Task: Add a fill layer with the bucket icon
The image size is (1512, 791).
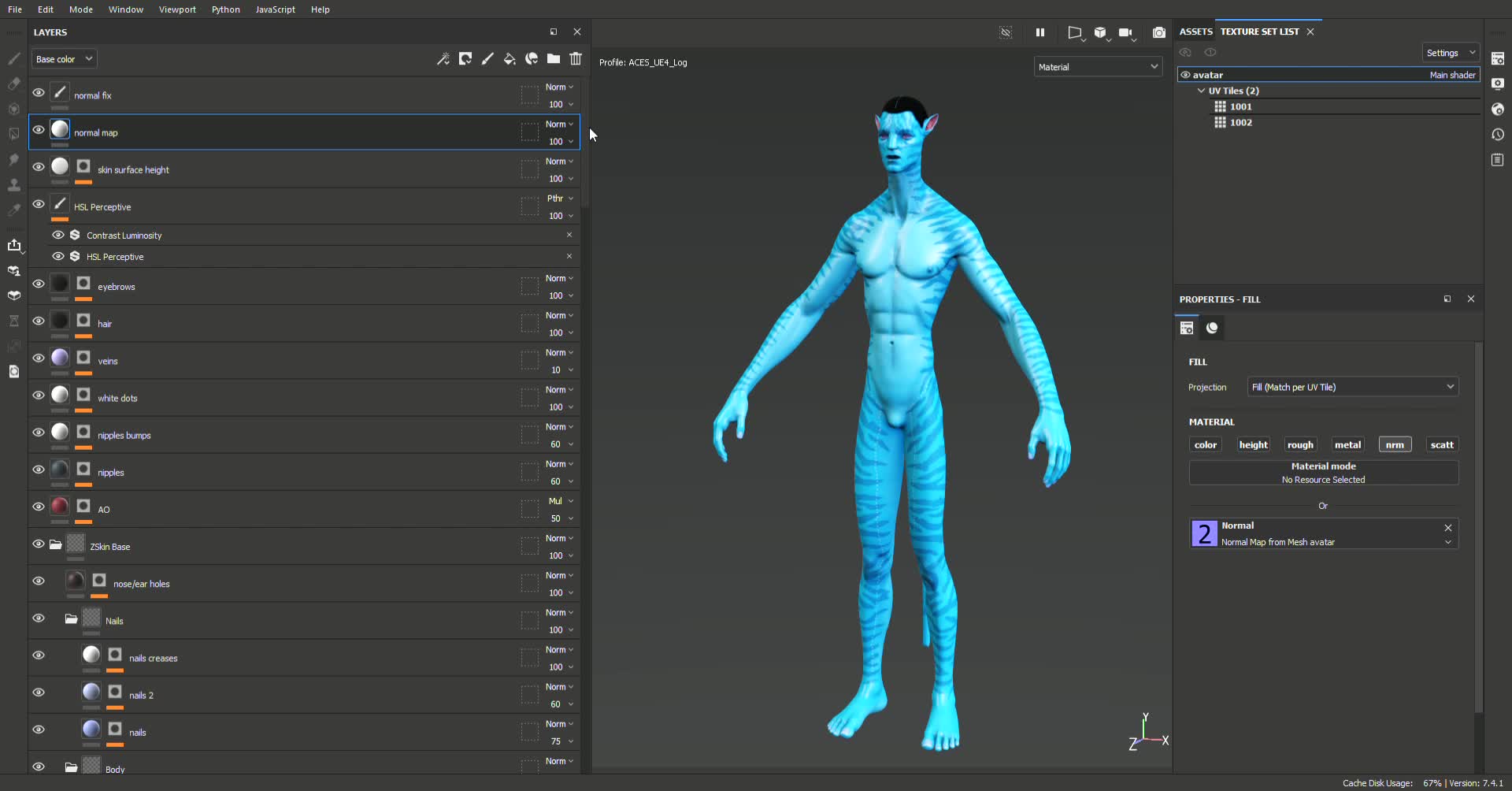Action: pos(510,58)
